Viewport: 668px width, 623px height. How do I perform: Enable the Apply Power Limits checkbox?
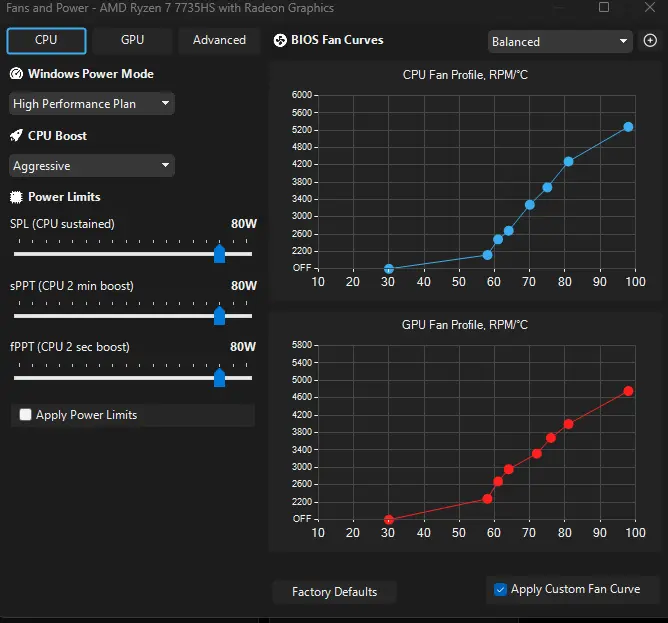click(26, 415)
